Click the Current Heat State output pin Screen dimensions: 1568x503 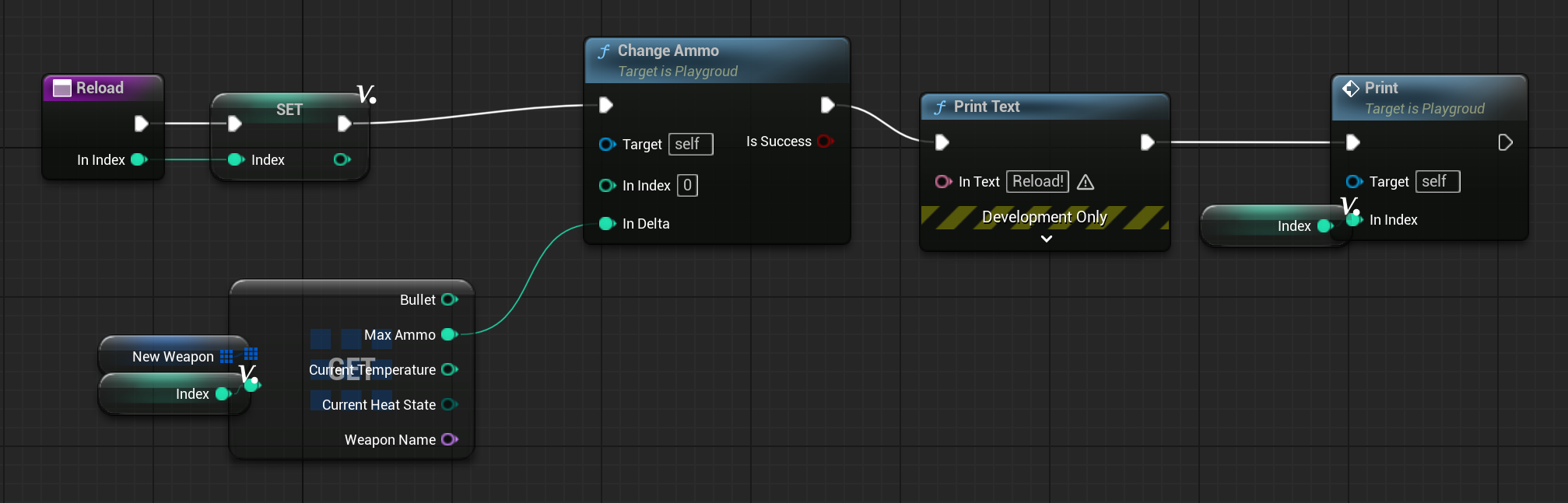pyautogui.click(x=449, y=404)
